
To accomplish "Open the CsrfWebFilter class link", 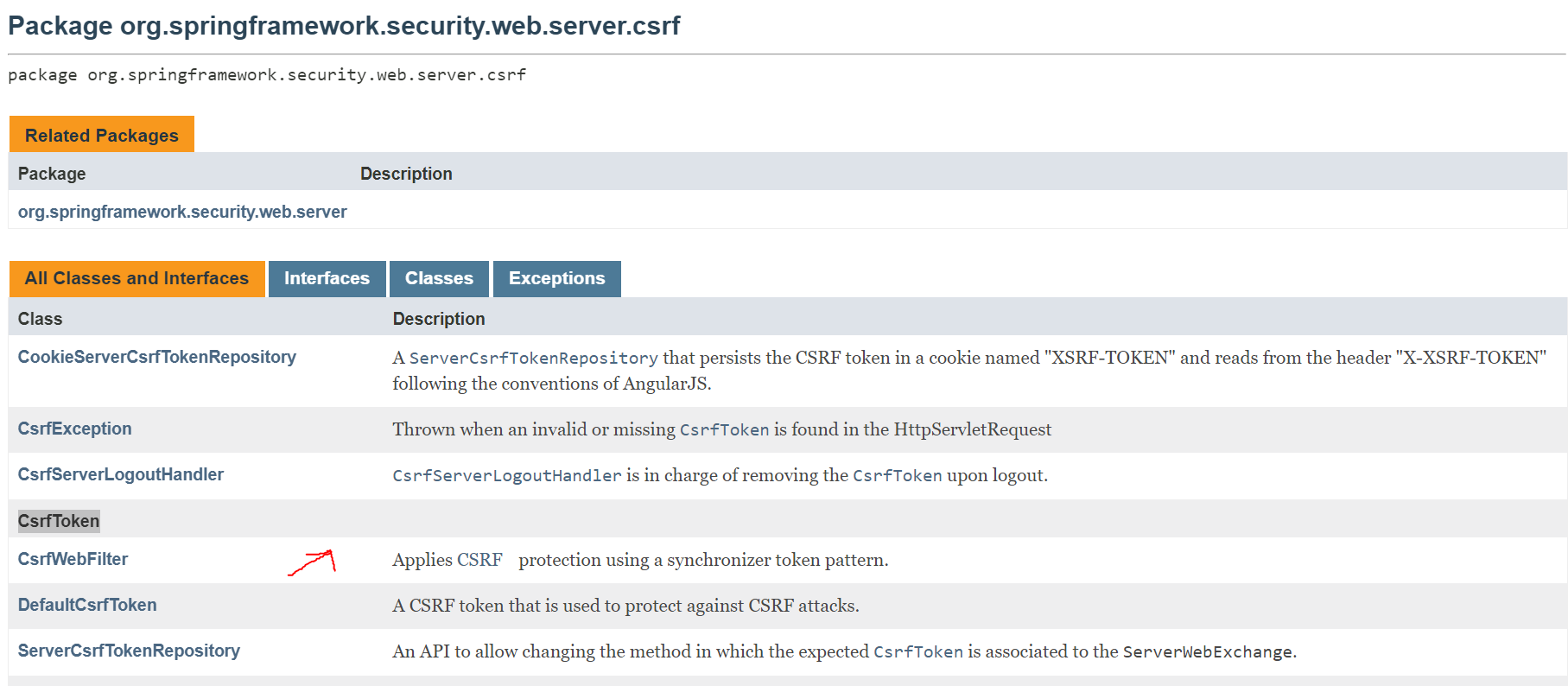I will point(73,559).
